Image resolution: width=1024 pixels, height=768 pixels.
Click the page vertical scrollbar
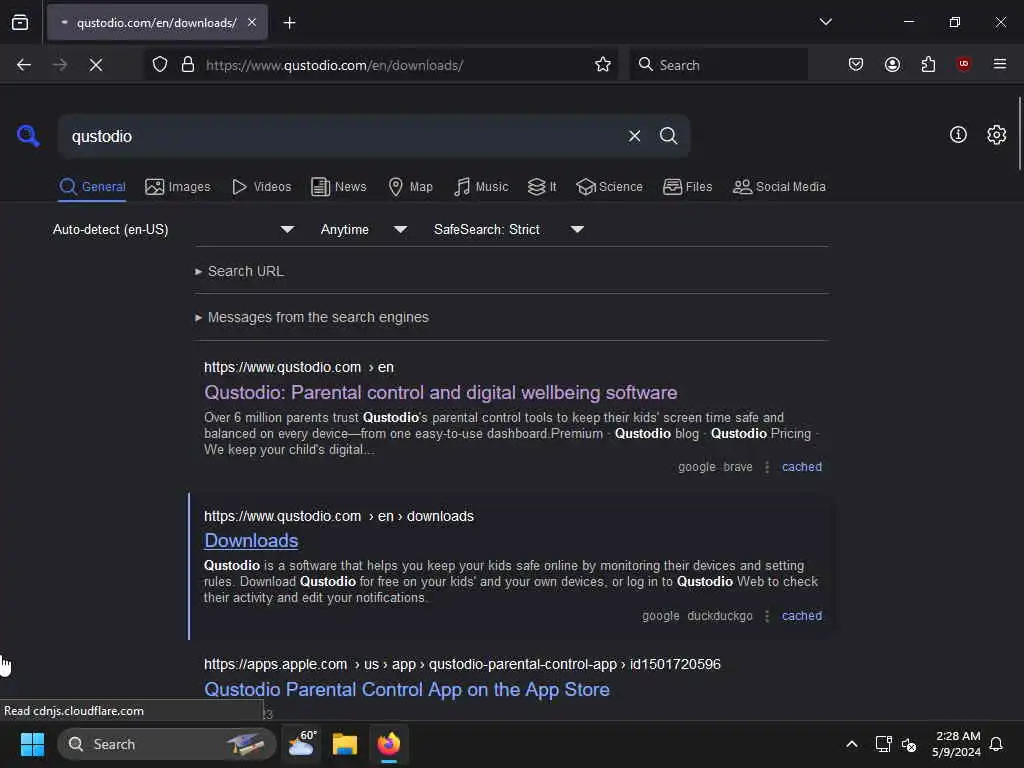(x=1019, y=133)
